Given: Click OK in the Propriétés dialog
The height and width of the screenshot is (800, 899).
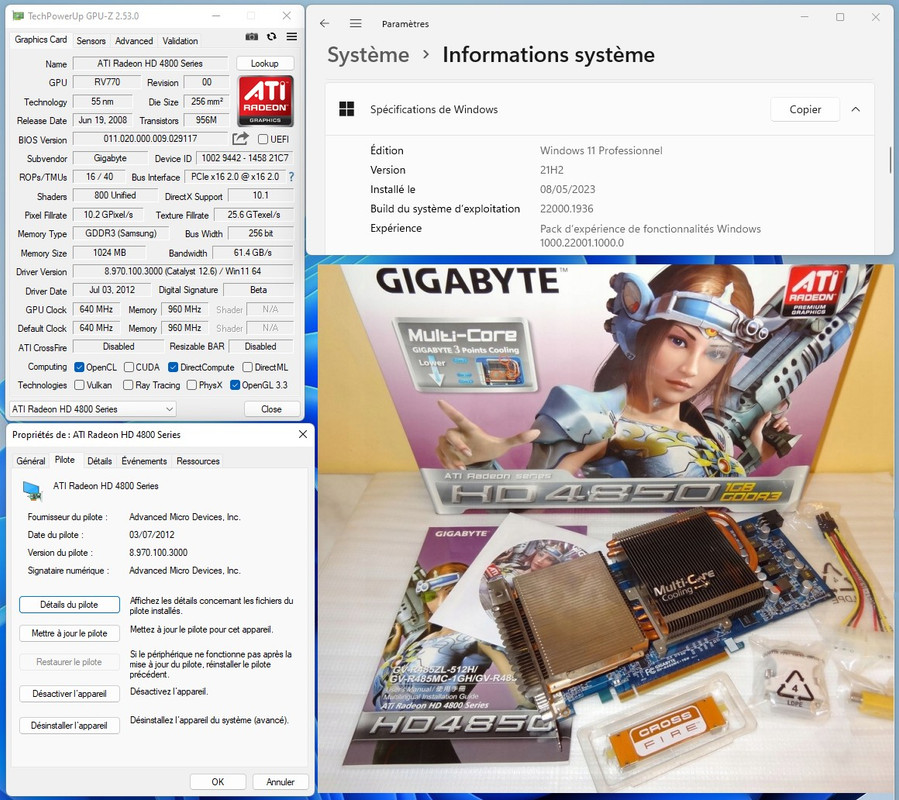Looking at the screenshot, I should [x=218, y=782].
